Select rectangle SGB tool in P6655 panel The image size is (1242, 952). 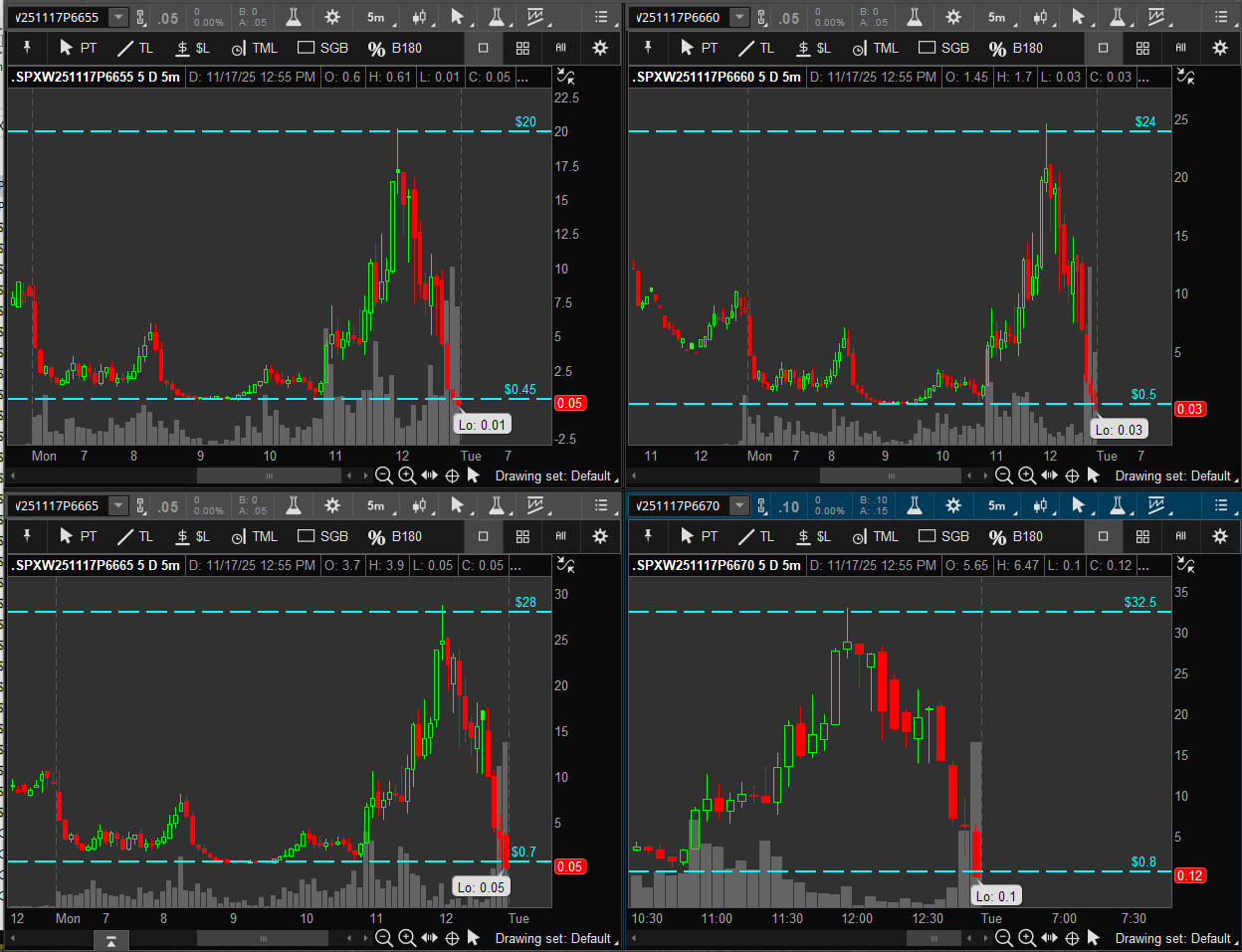pyautogui.click(x=322, y=48)
